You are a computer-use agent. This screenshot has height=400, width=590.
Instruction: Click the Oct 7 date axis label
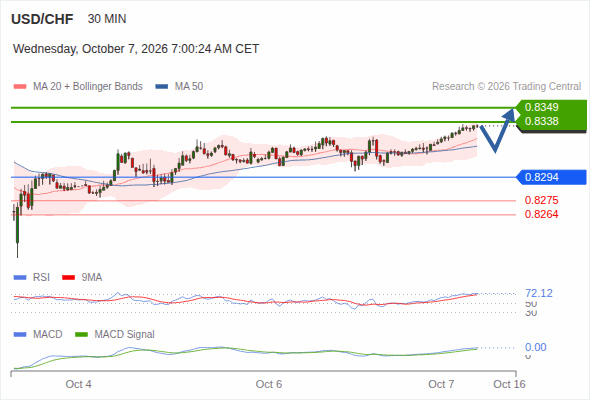click(441, 384)
